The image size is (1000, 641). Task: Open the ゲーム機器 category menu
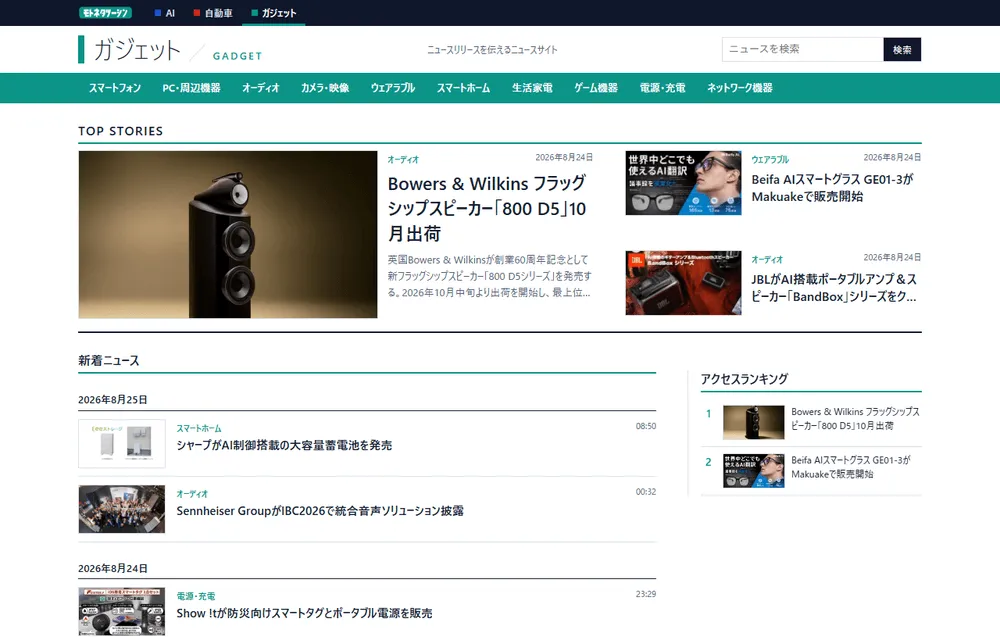[x=596, y=88]
